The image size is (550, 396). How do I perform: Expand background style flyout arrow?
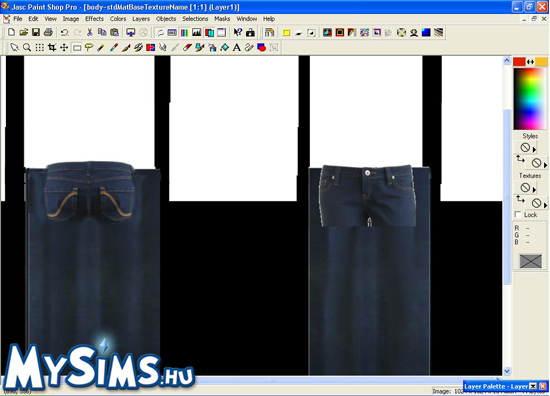pyautogui.click(x=545, y=165)
